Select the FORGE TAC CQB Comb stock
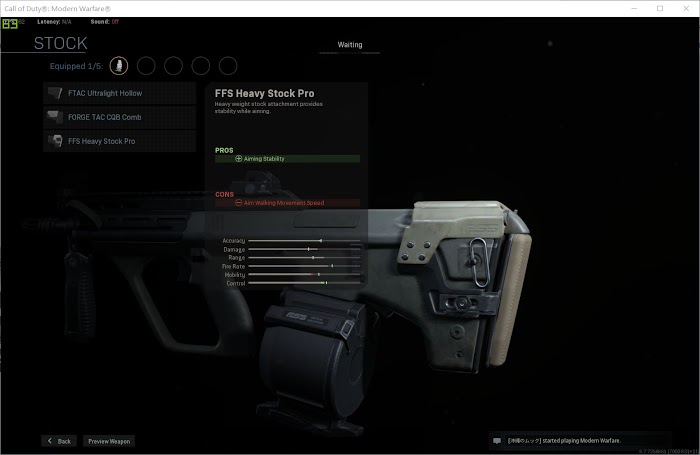 tap(119, 117)
